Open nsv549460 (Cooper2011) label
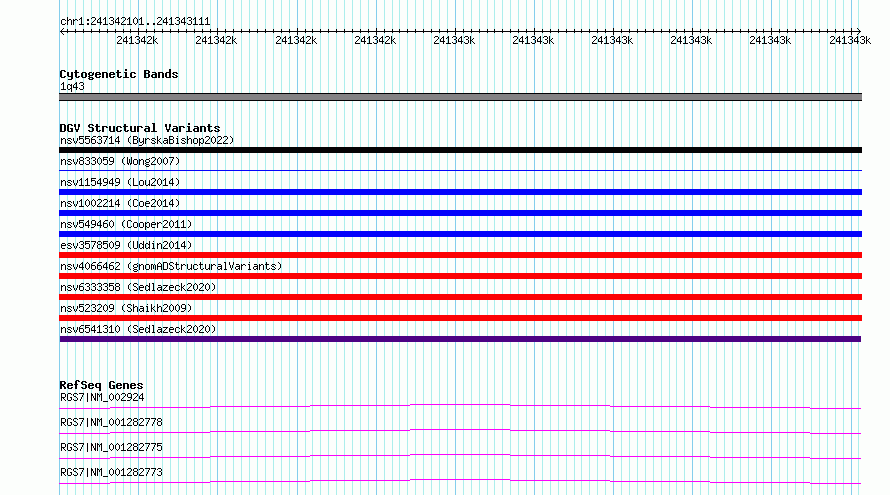890x495 pixels. (126, 224)
